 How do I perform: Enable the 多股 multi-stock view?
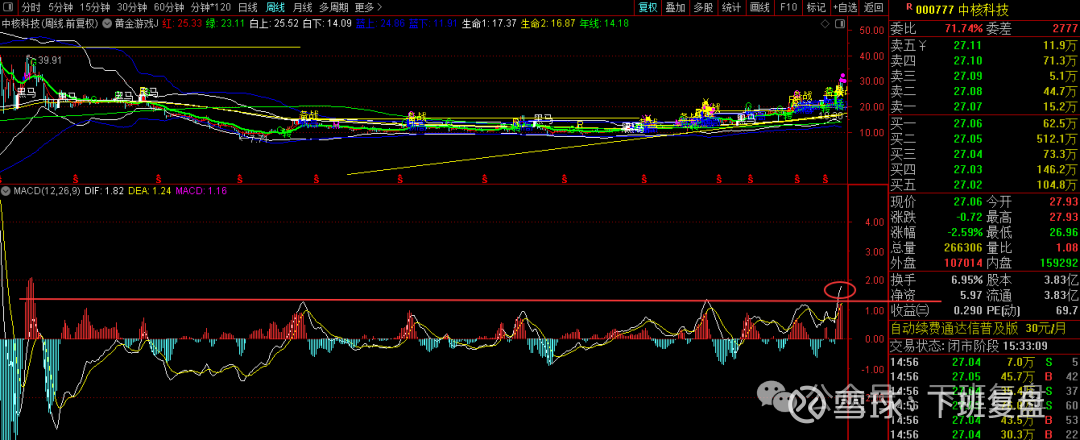point(703,7)
